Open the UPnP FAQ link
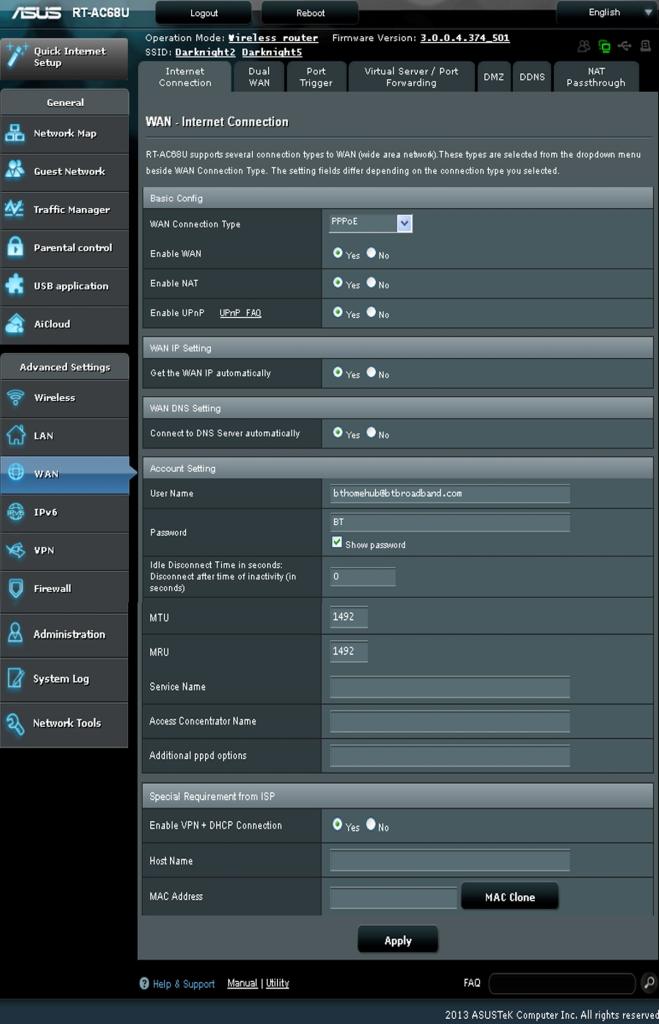 (x=240, y=314)
